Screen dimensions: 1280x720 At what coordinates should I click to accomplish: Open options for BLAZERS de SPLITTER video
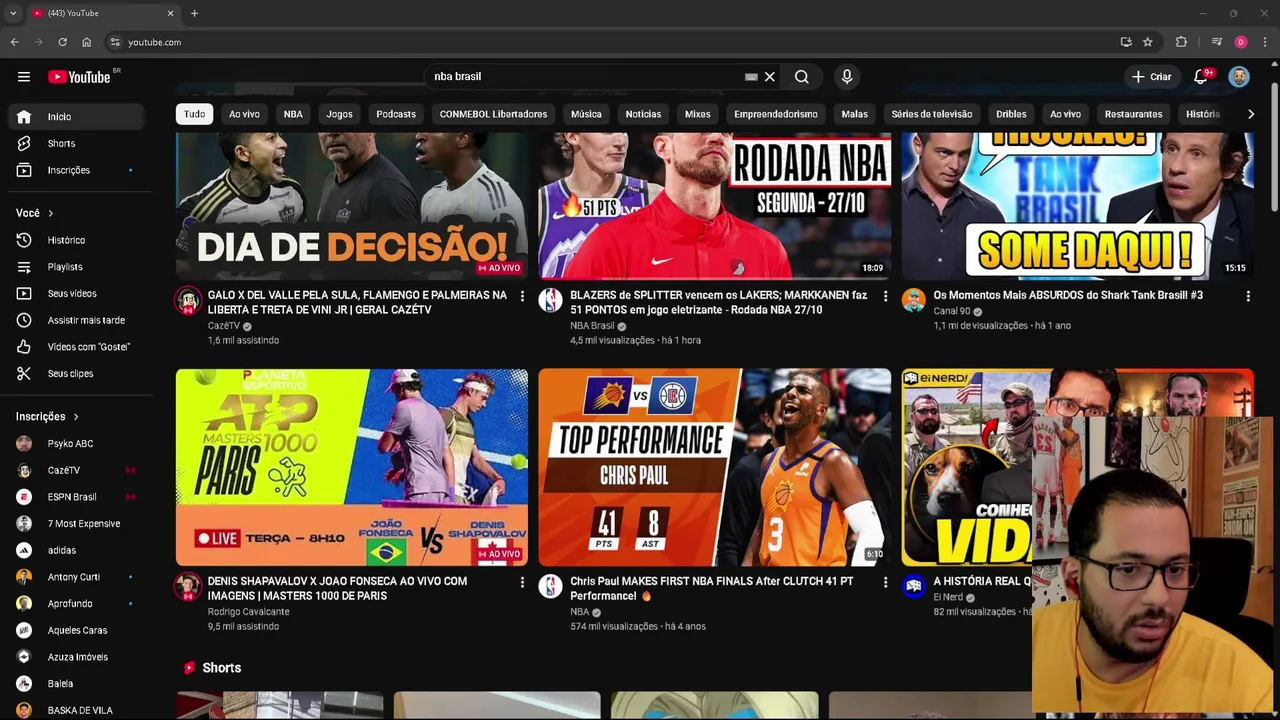click(x=885, y=296)
